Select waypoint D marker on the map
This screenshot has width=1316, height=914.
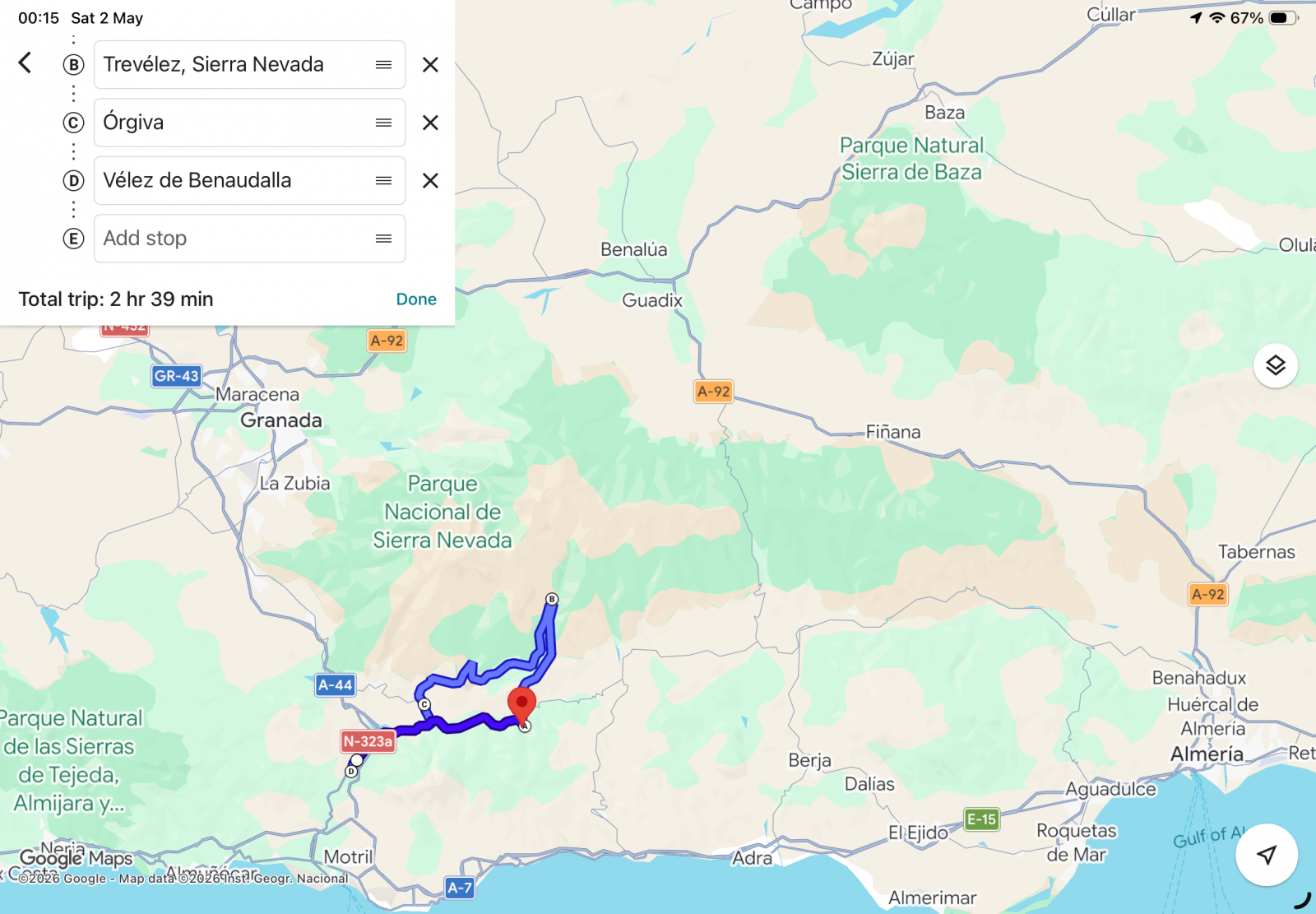click(352, 771)
